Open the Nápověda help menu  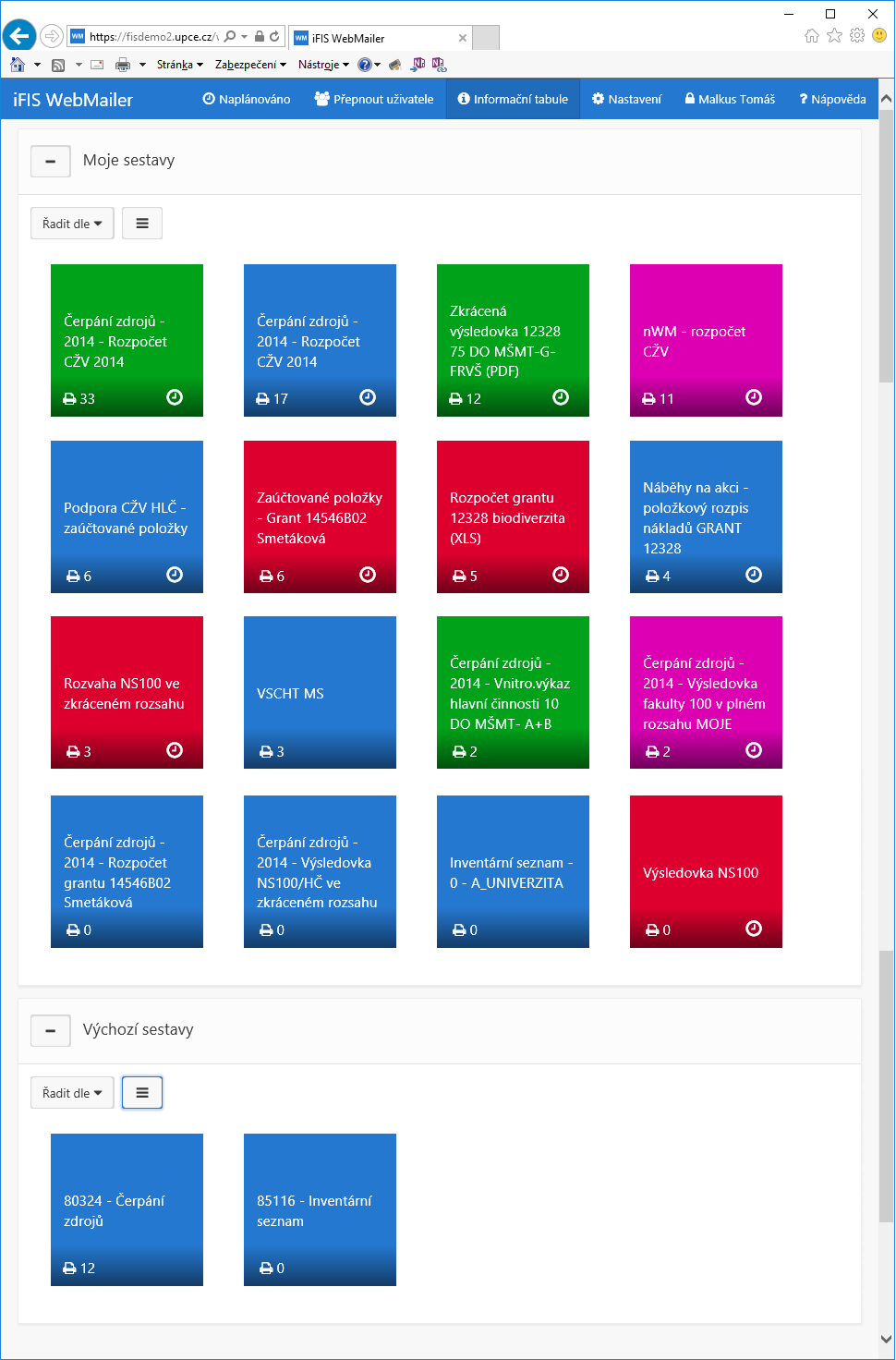click(x=832, y=99)
